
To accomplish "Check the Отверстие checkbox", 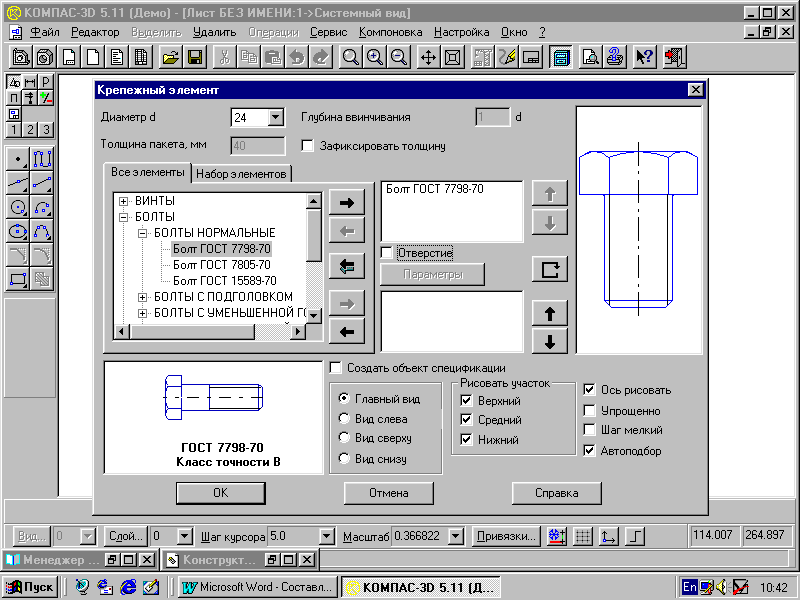I will click(387, 253).
